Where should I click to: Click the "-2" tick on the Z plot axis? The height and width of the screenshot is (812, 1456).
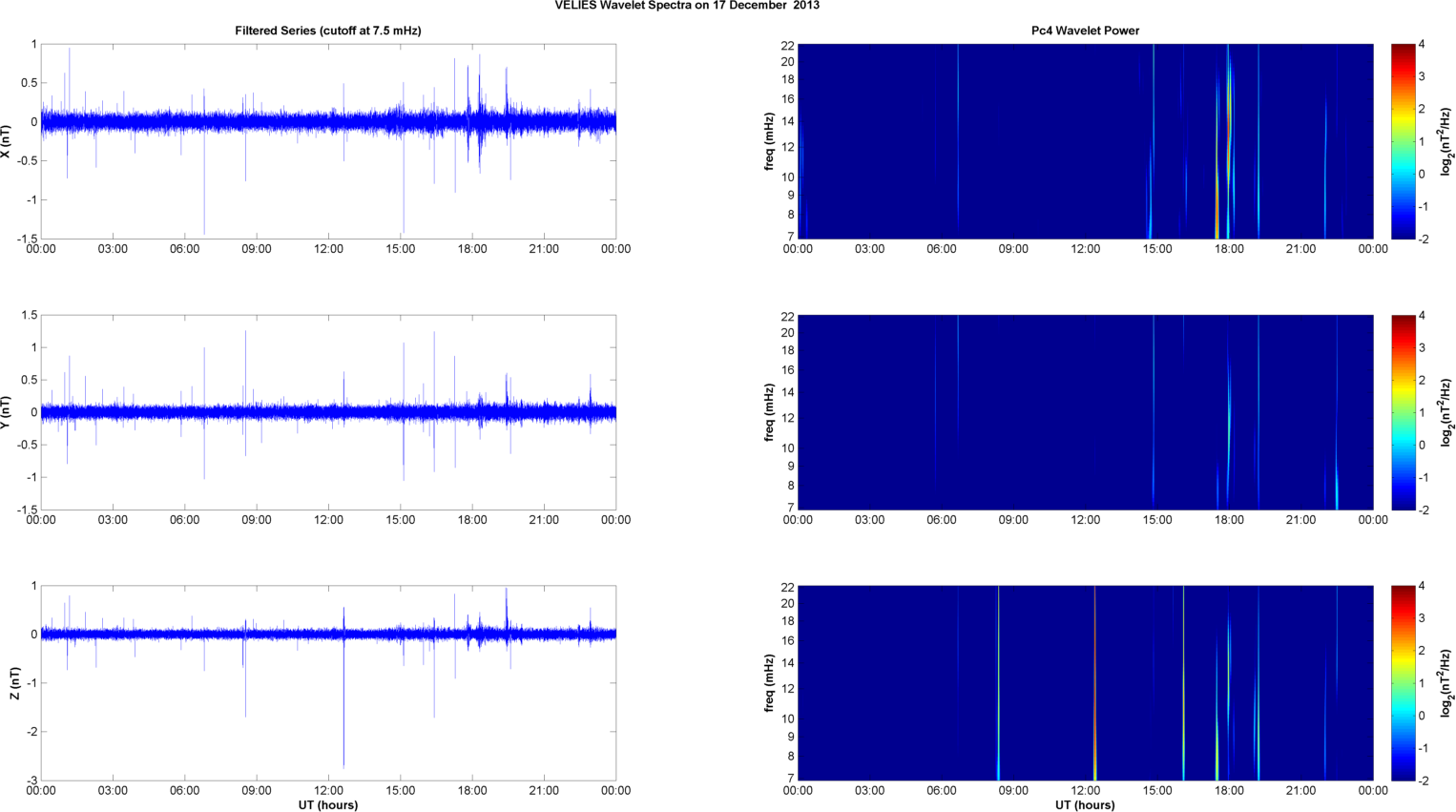(x=31, y=732)
